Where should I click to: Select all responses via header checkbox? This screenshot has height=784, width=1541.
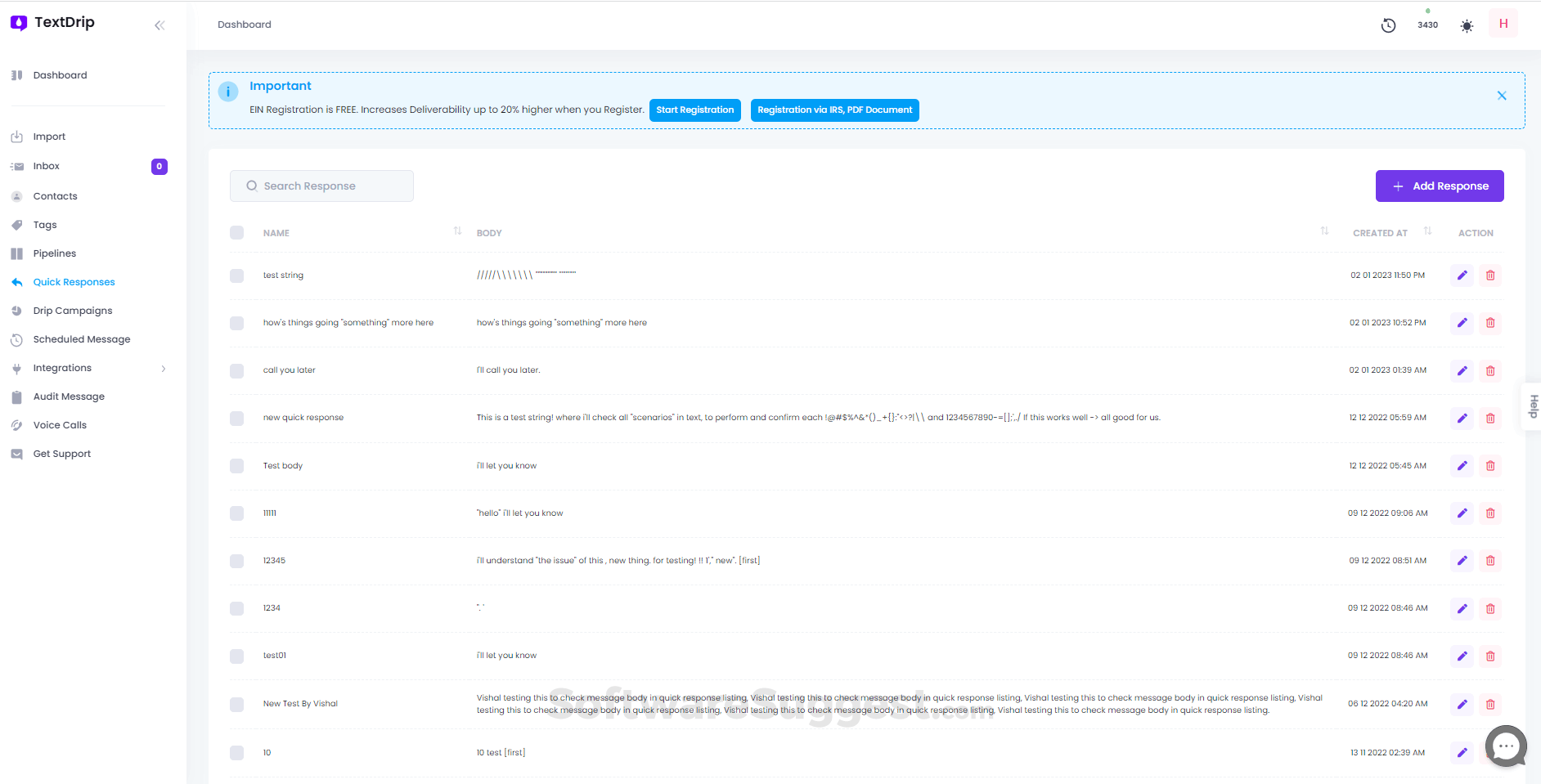click(x=236, y=232)
